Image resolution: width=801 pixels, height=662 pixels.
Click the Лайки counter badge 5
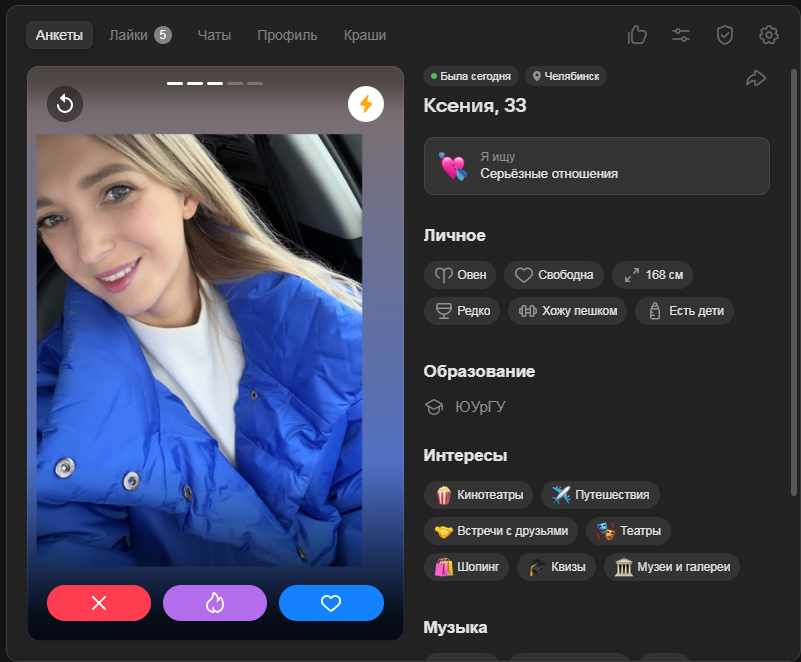pyautogui.click(x=163, y=35)
